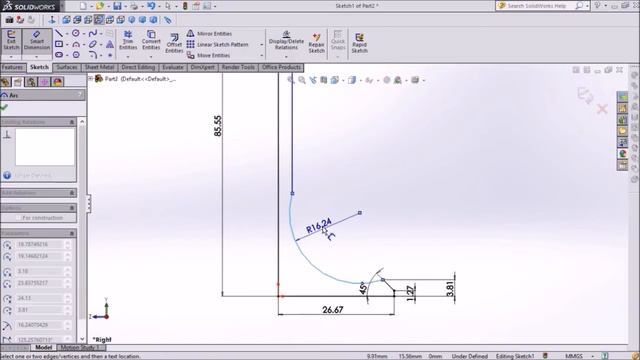Image resolution: width=640 pixels, height=360 pixels.
Task: Toggle the Rapid Sketch tool
Action: [x=360, y=43]
